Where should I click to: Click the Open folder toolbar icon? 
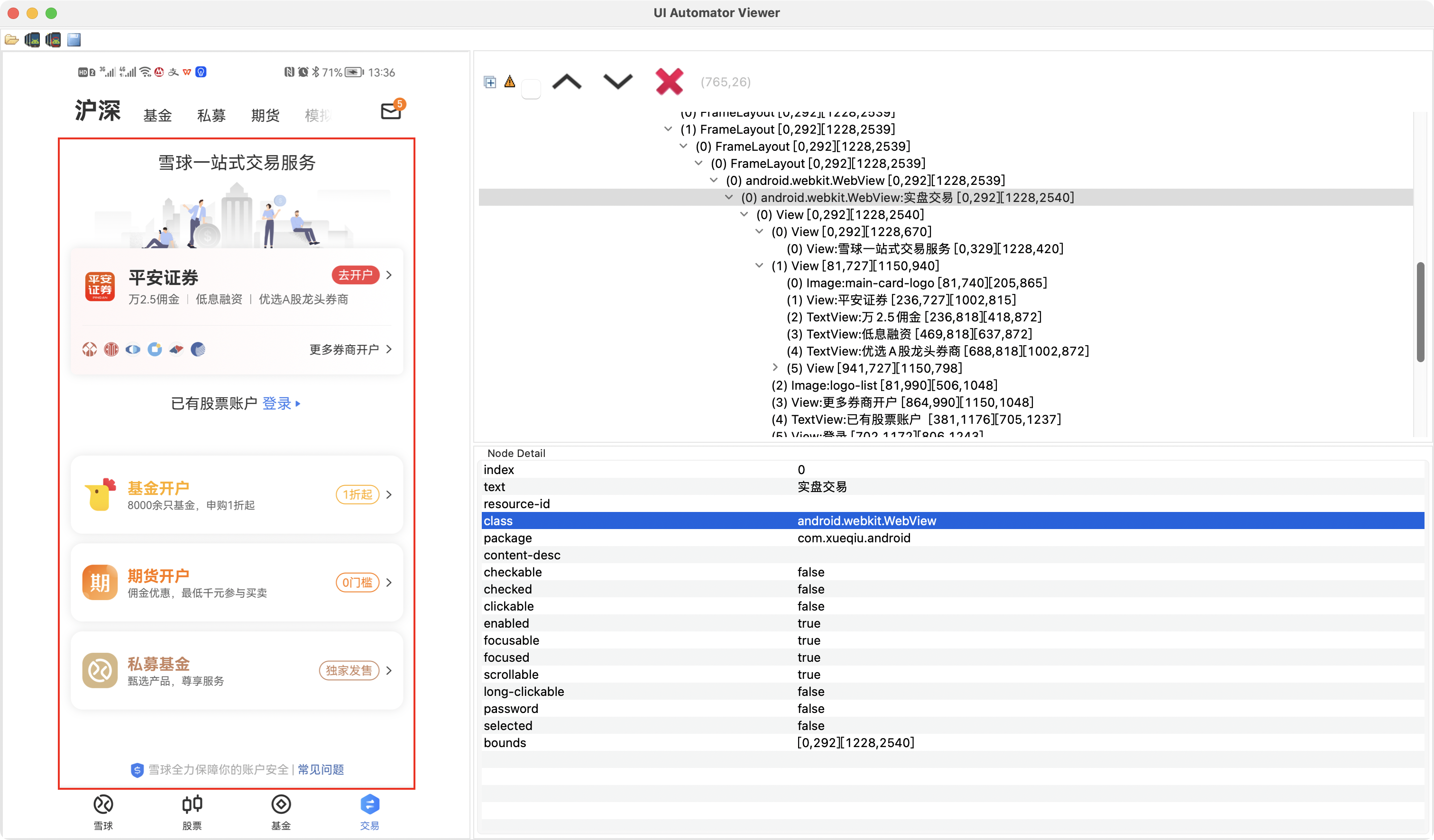(11, 40)
